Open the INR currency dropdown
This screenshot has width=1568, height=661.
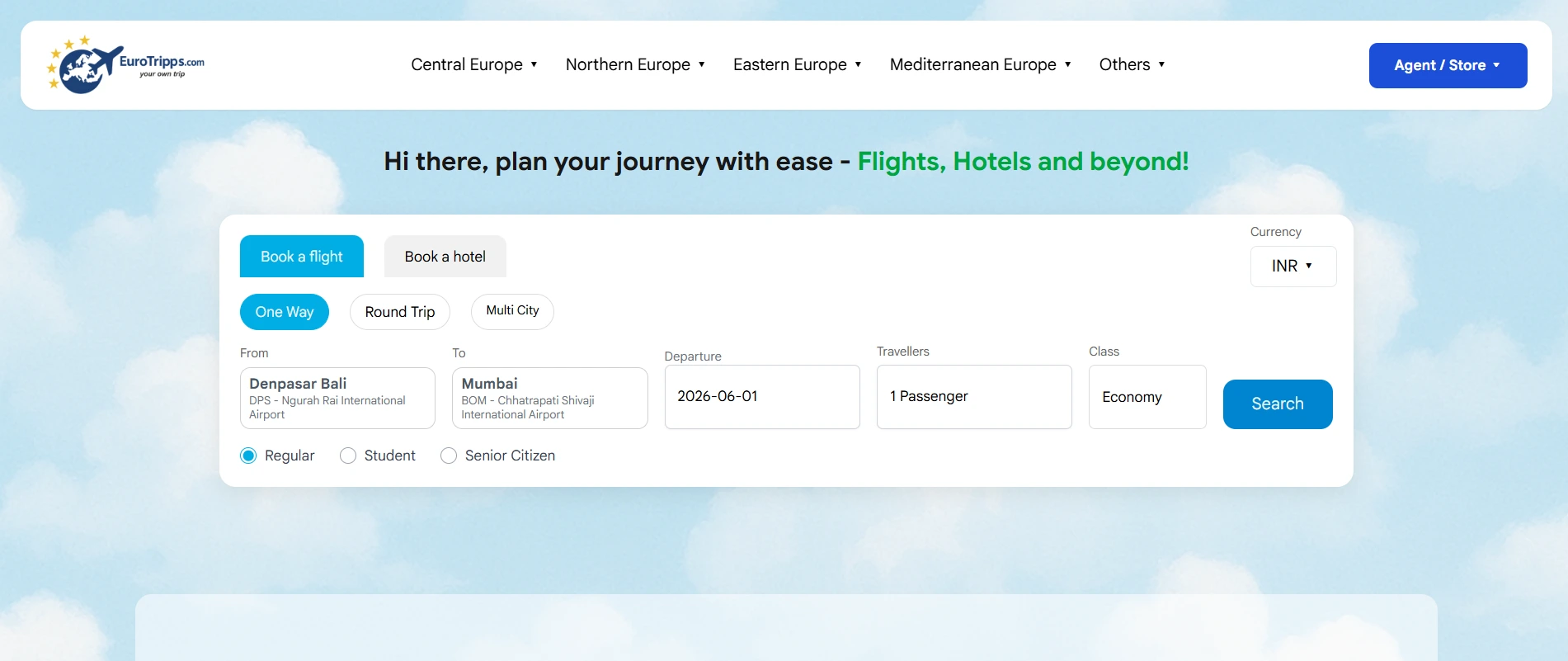pyautogui.click(x=1293, y=267)
